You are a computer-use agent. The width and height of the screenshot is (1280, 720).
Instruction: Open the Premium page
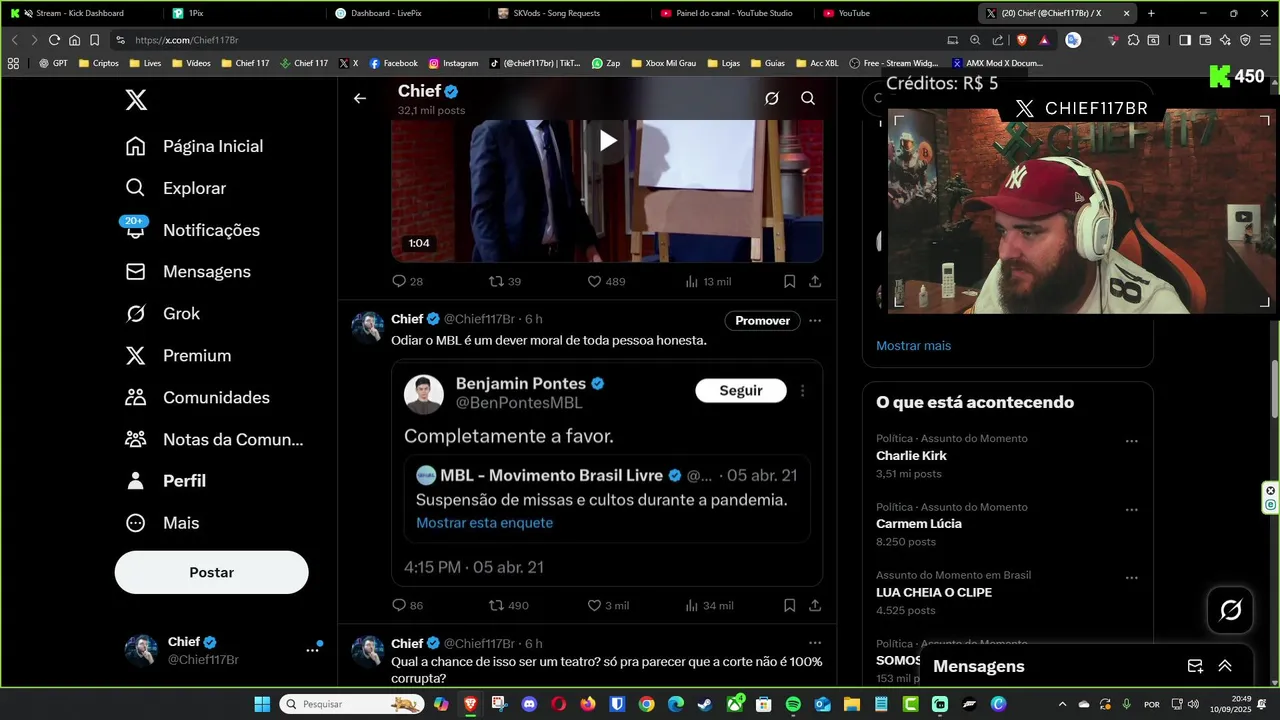[178, 356]
